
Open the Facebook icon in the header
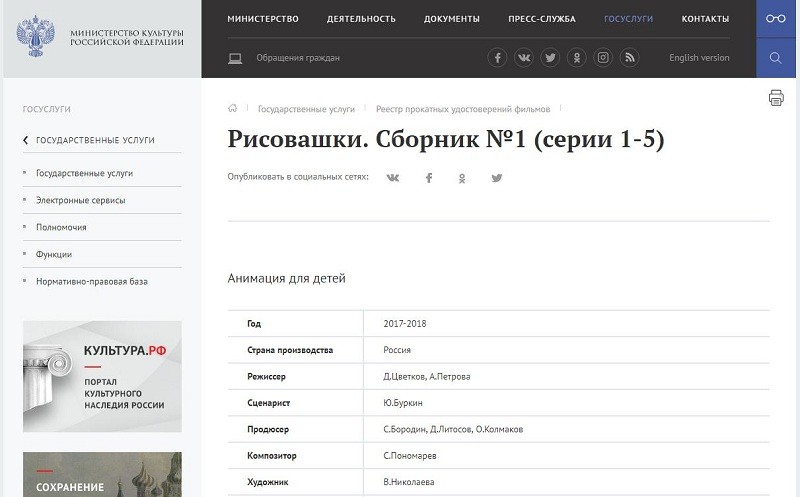coord(497,58)
